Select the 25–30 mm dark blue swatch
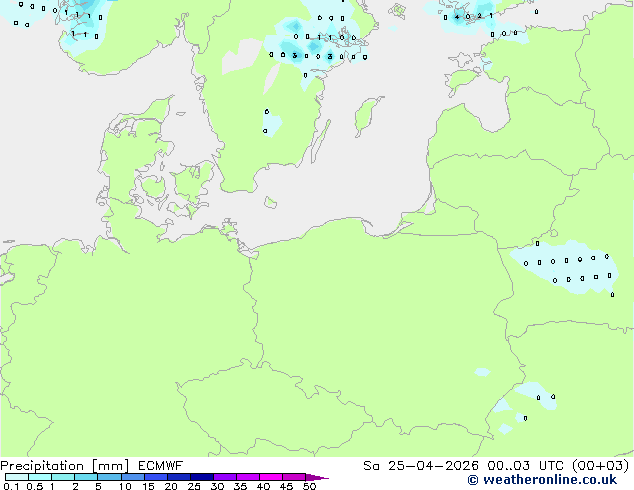Image resolution: width=634 pixels, height=490 pixels. [x=201, y=477]
